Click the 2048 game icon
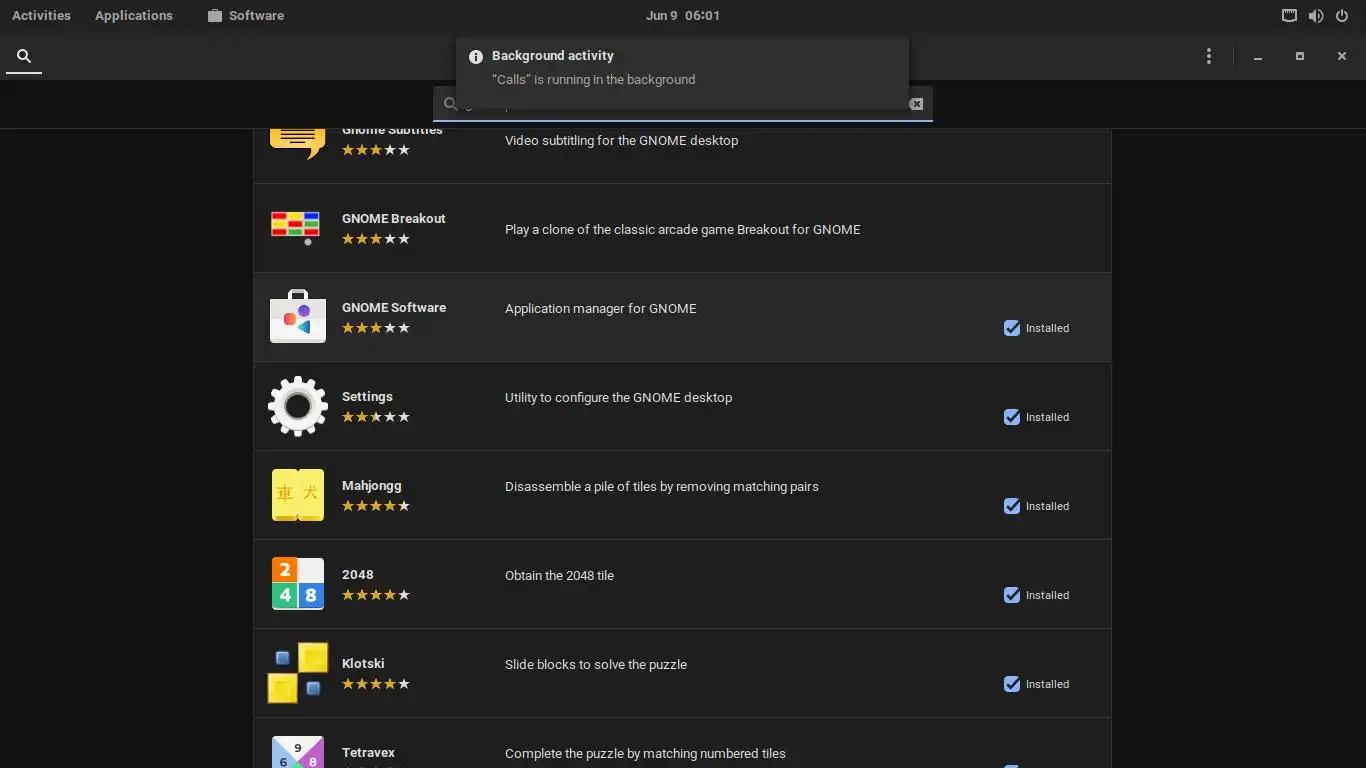This screenshot has height=768, width=1366. coord(298,584)
